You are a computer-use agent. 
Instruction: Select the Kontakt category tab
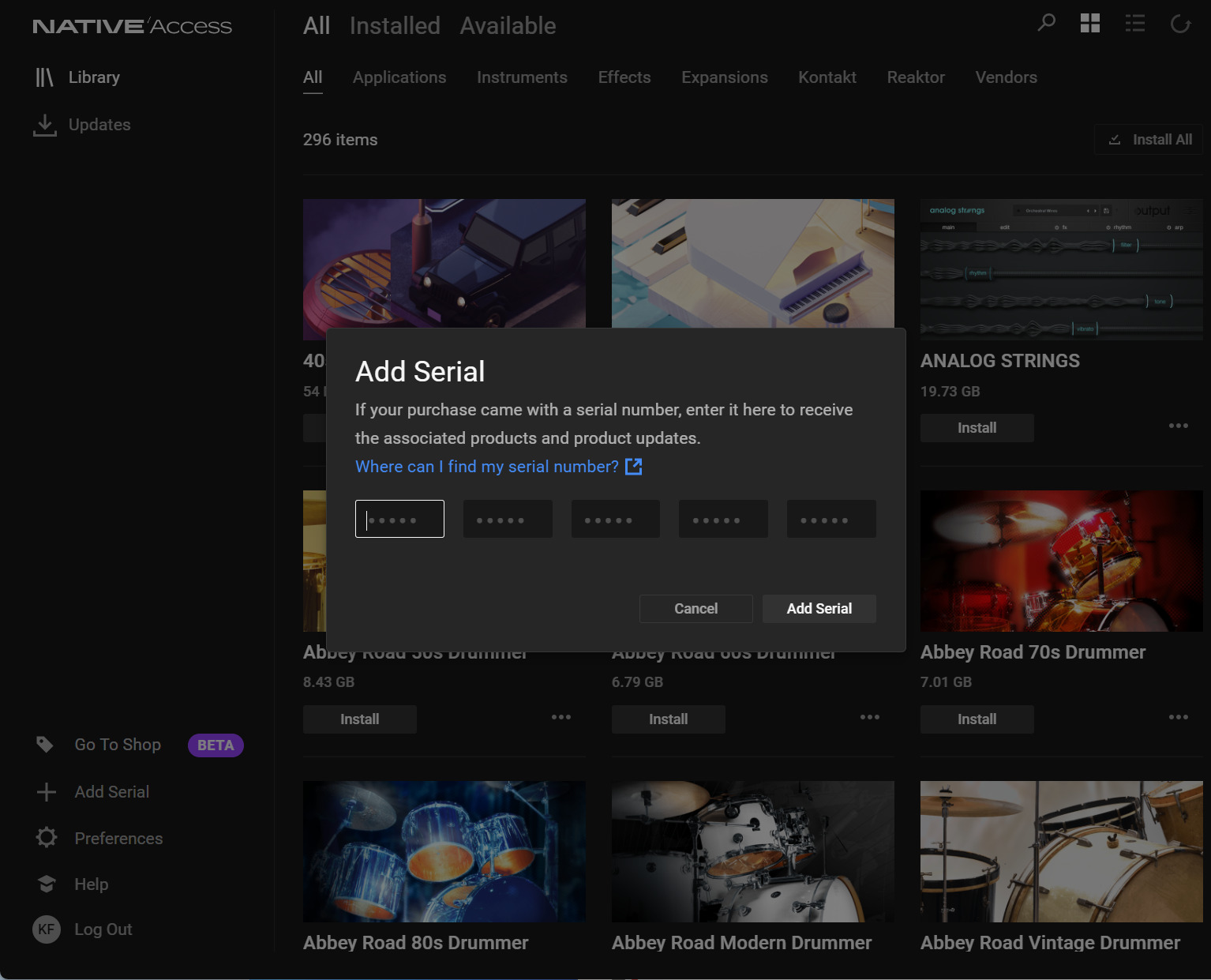(827, 77)
